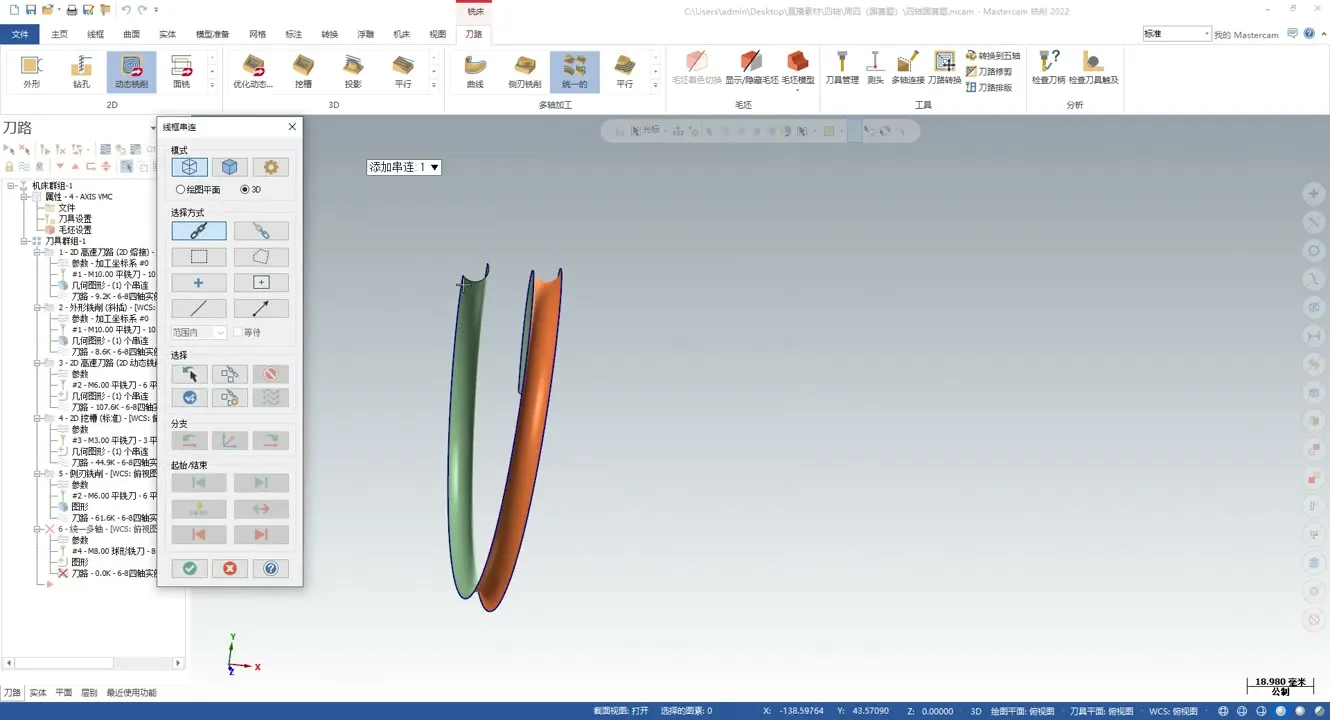
Task: Cancel chaining with the red X button
Action: [x=230, y=568]
